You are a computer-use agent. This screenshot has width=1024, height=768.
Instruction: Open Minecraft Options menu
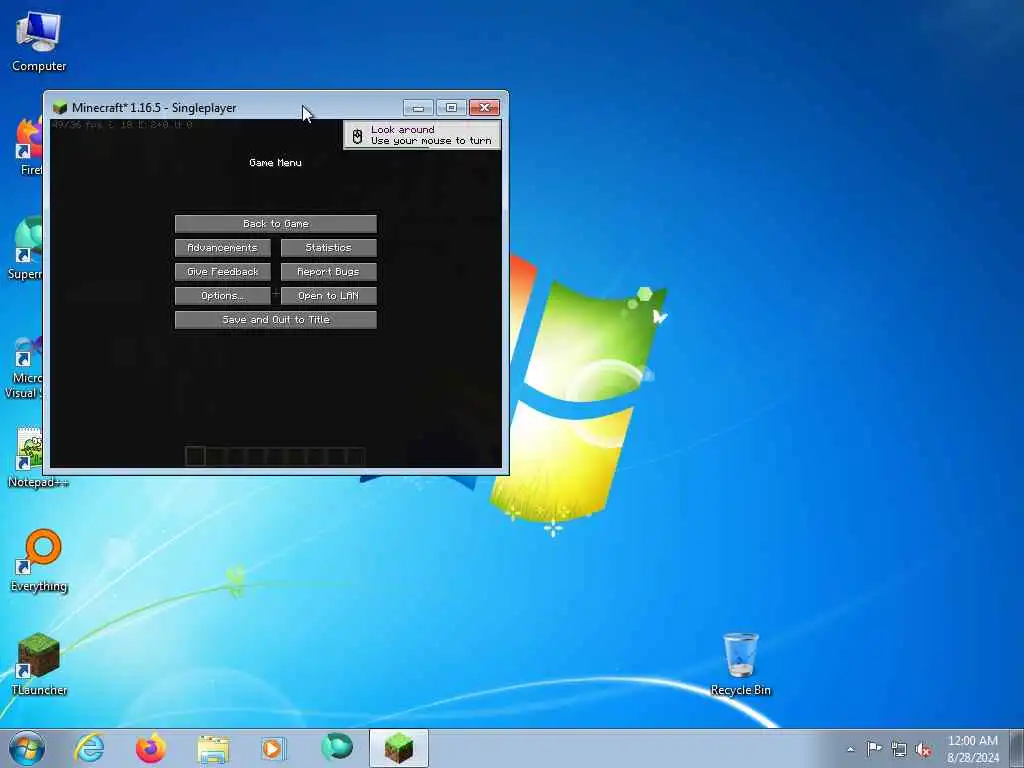click(x=223, y=296)
